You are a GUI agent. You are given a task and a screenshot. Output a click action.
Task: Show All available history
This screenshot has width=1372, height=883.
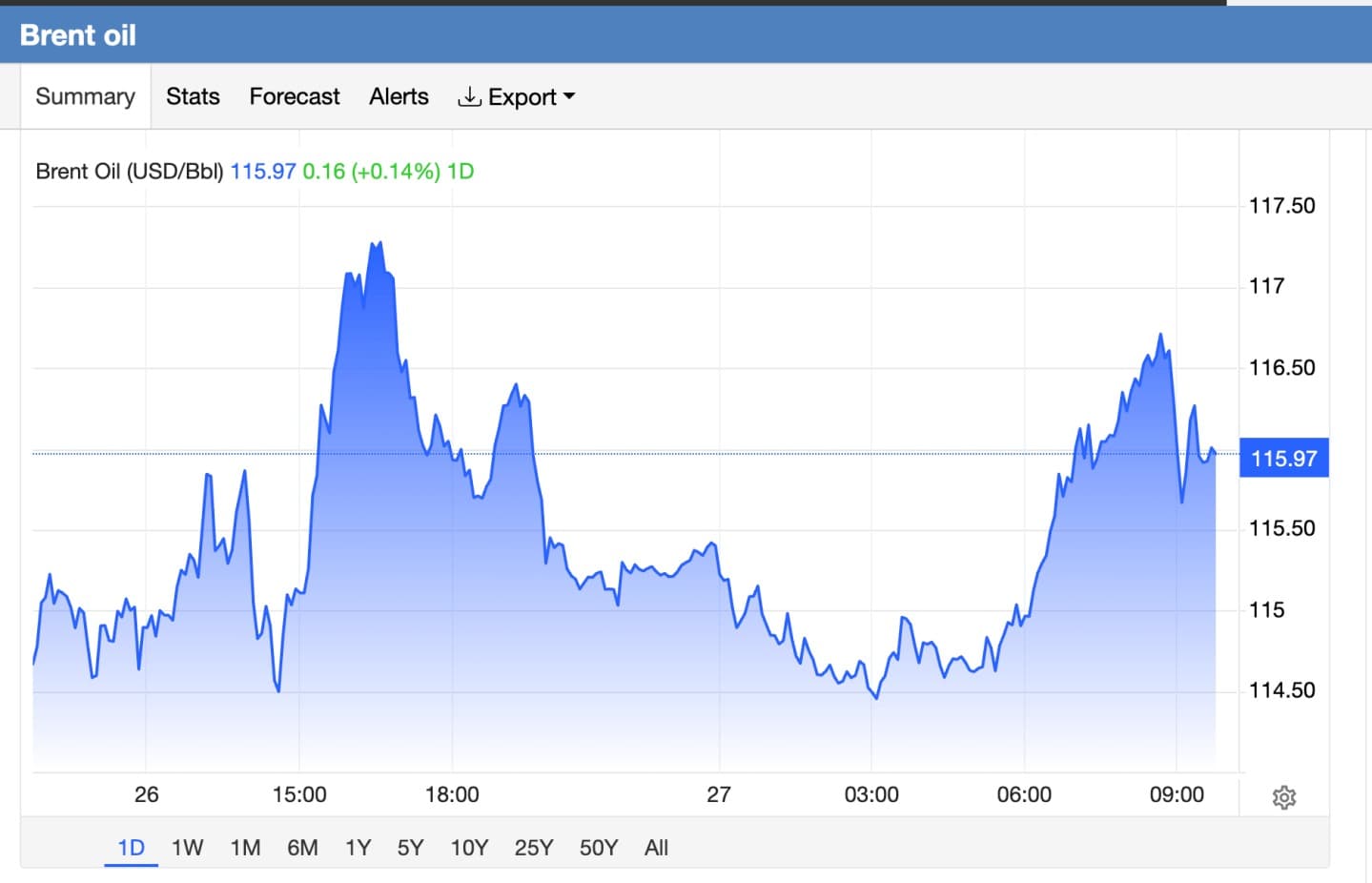tap(656, 847)
